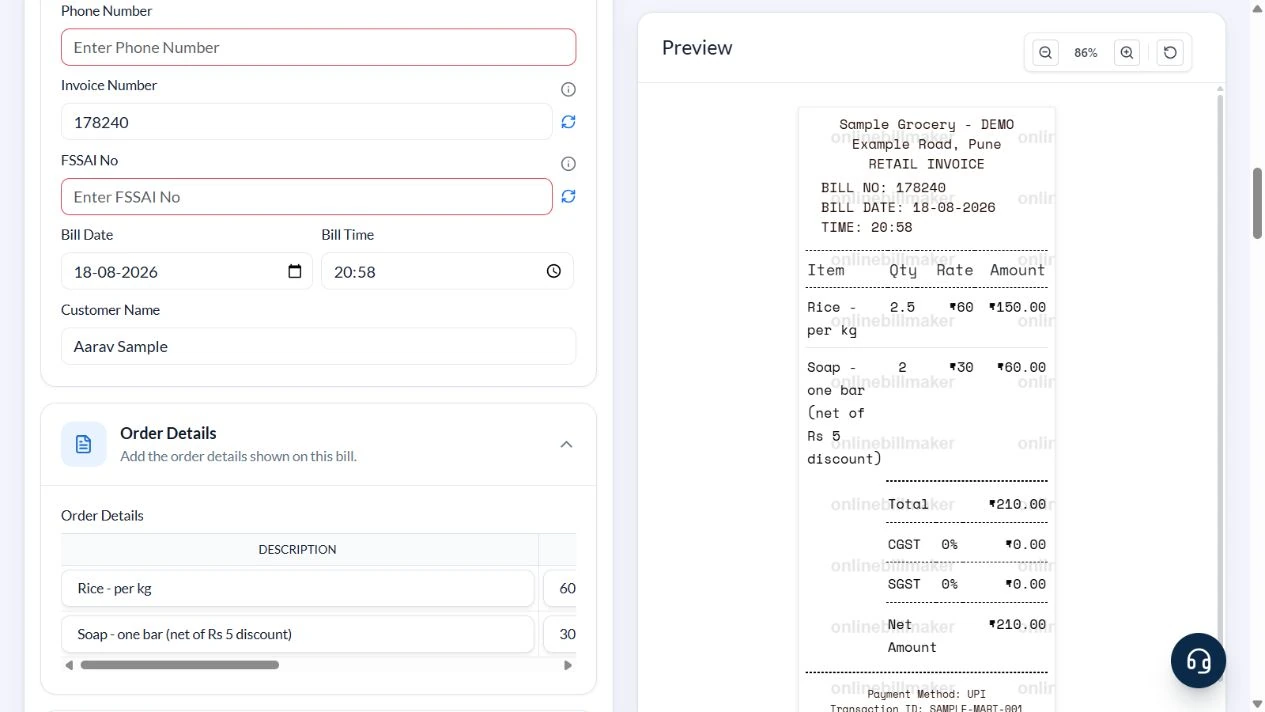The width and height of the screenshot is (1265, 712).
Task: Click the Customer Name label
Action: [x=110, y=310]
